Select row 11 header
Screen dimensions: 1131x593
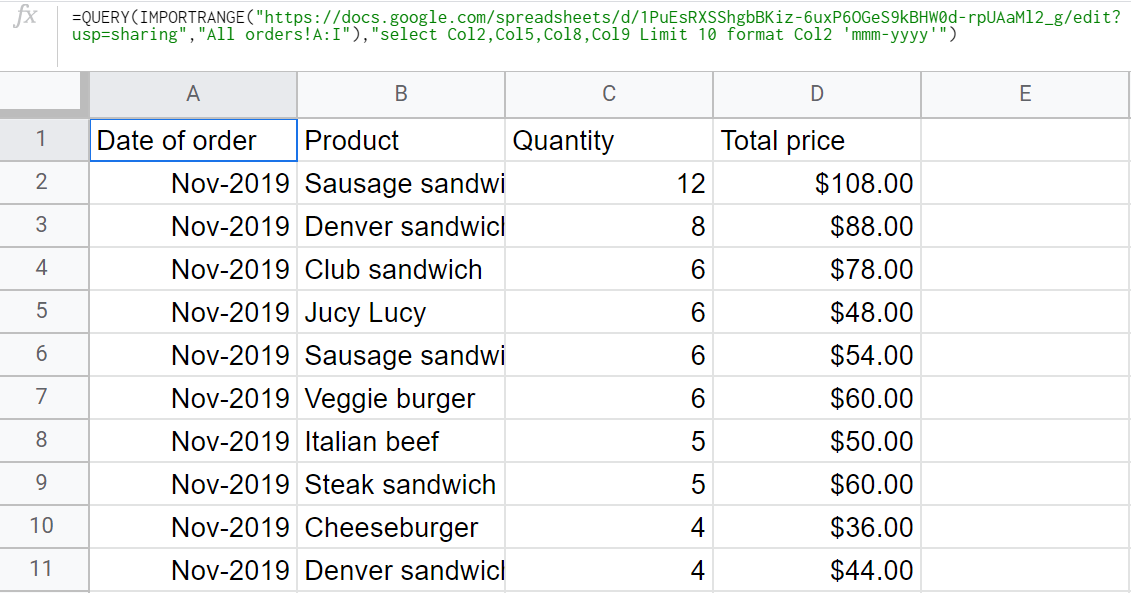click(44, 570)
